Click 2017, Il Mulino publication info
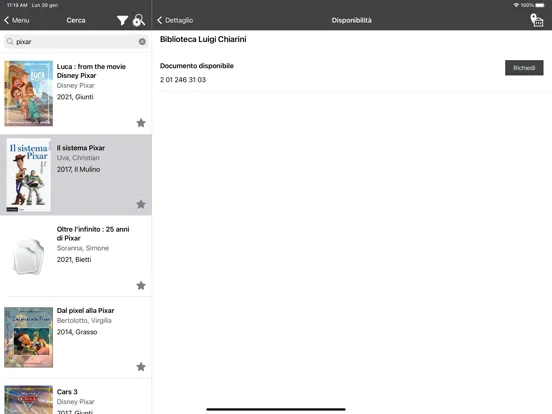 (79, 169)
